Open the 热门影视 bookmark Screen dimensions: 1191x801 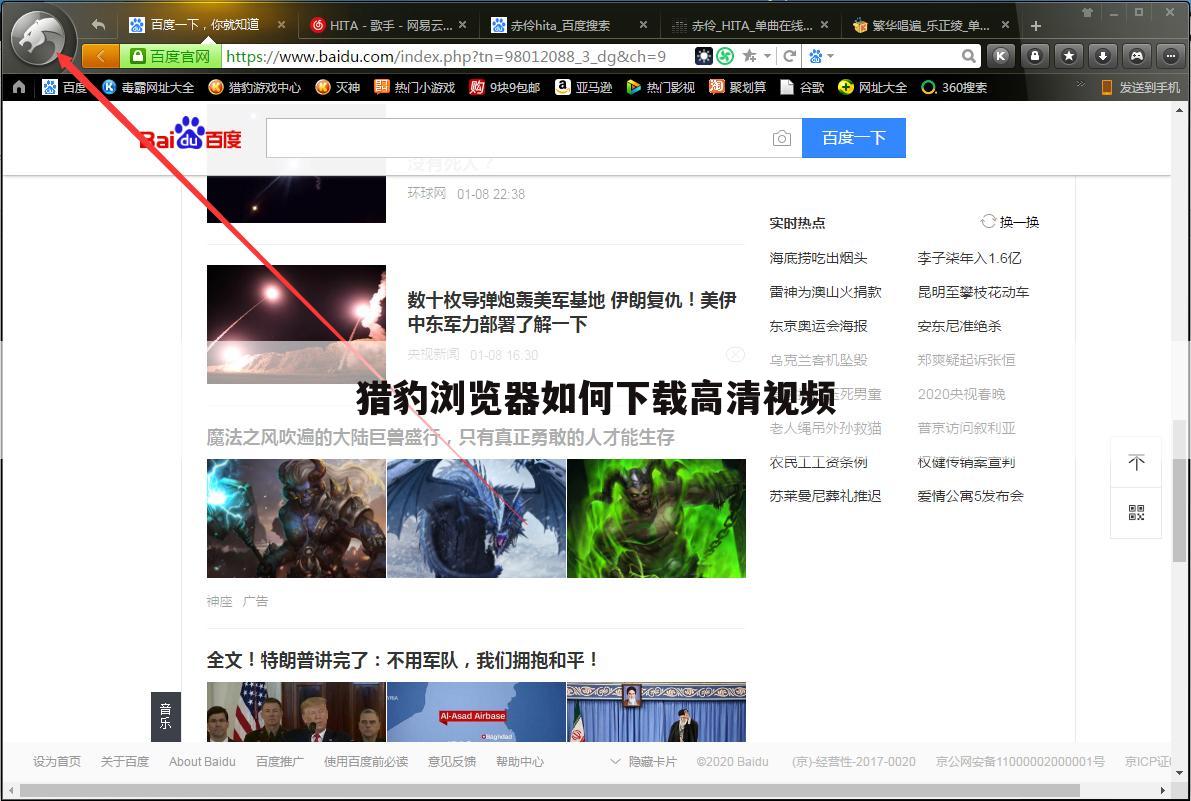660,87
